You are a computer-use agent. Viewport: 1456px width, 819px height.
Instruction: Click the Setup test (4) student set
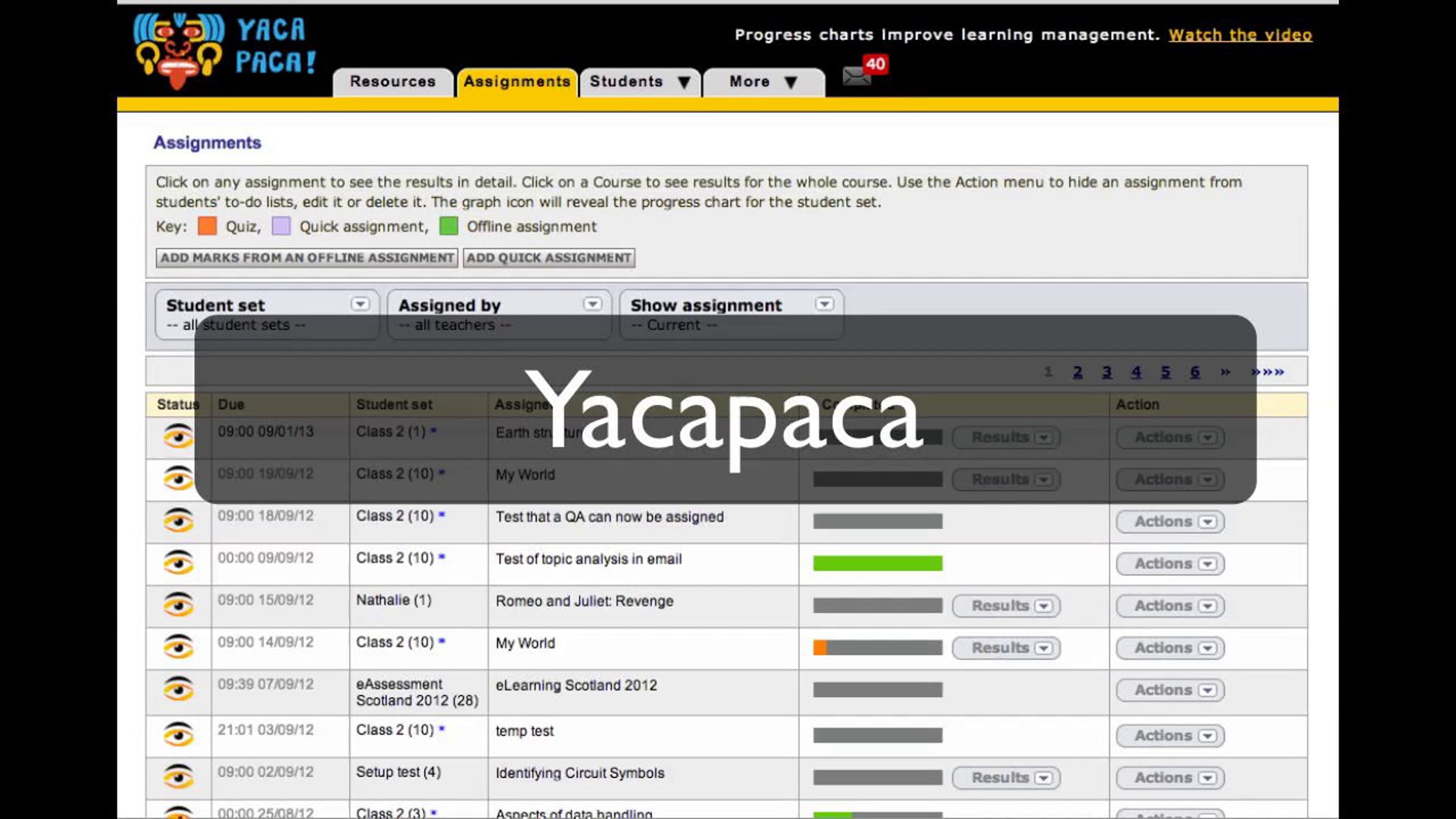point(399,772)
